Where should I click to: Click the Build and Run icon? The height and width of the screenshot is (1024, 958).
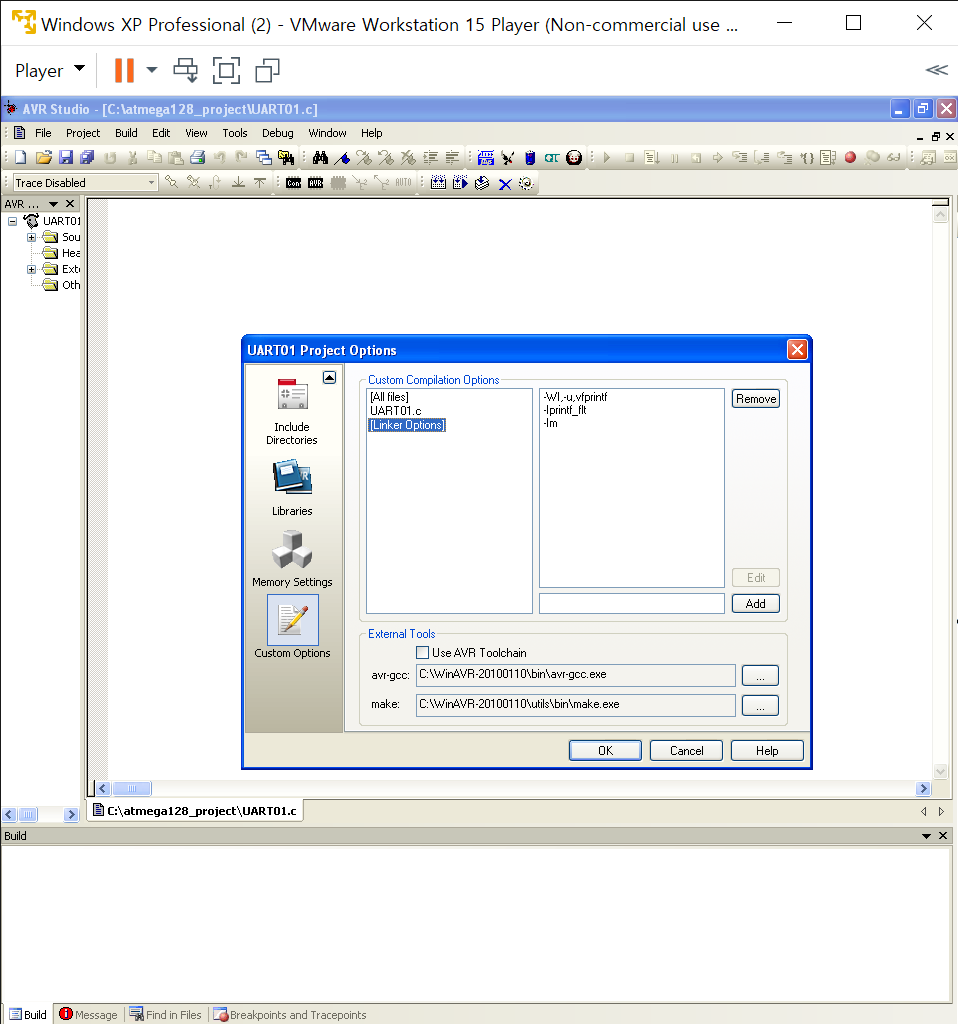click(x=460, y=183)
